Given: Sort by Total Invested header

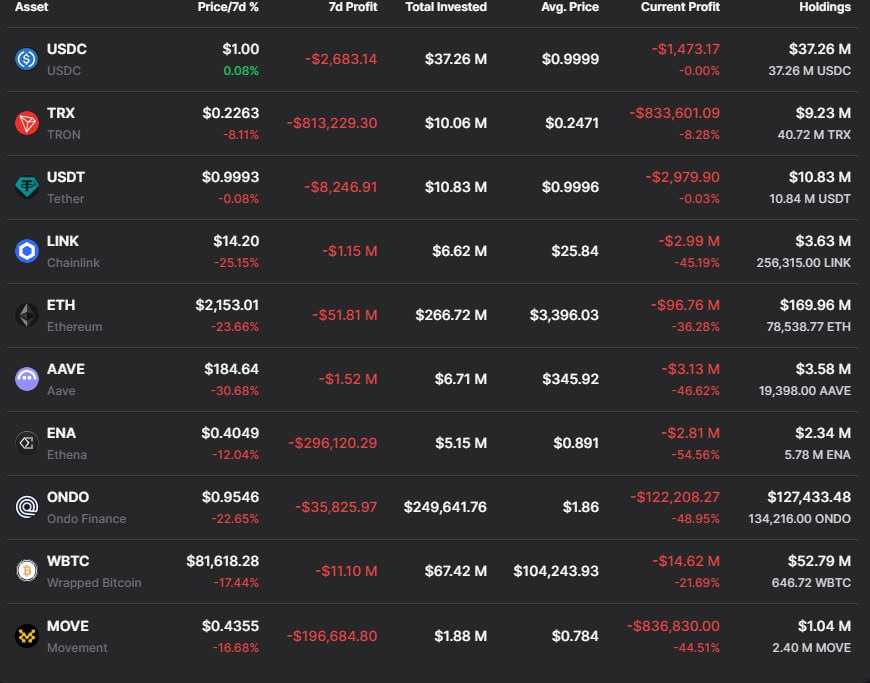Looking at the screenshot, I should click(446, 7).
